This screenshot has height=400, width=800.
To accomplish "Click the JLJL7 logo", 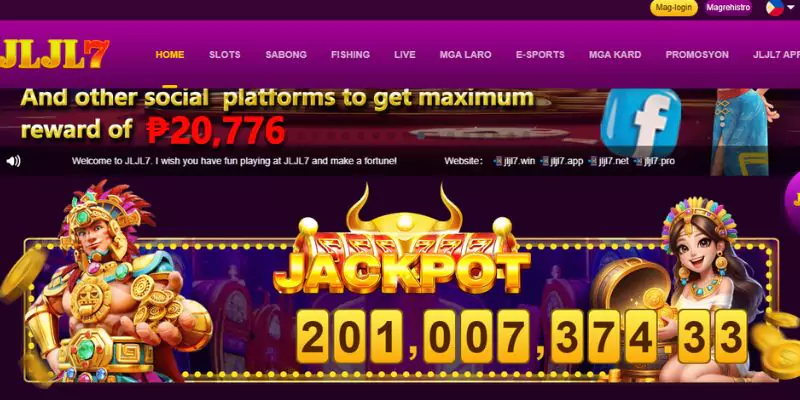I will click(x=55, y=54).
